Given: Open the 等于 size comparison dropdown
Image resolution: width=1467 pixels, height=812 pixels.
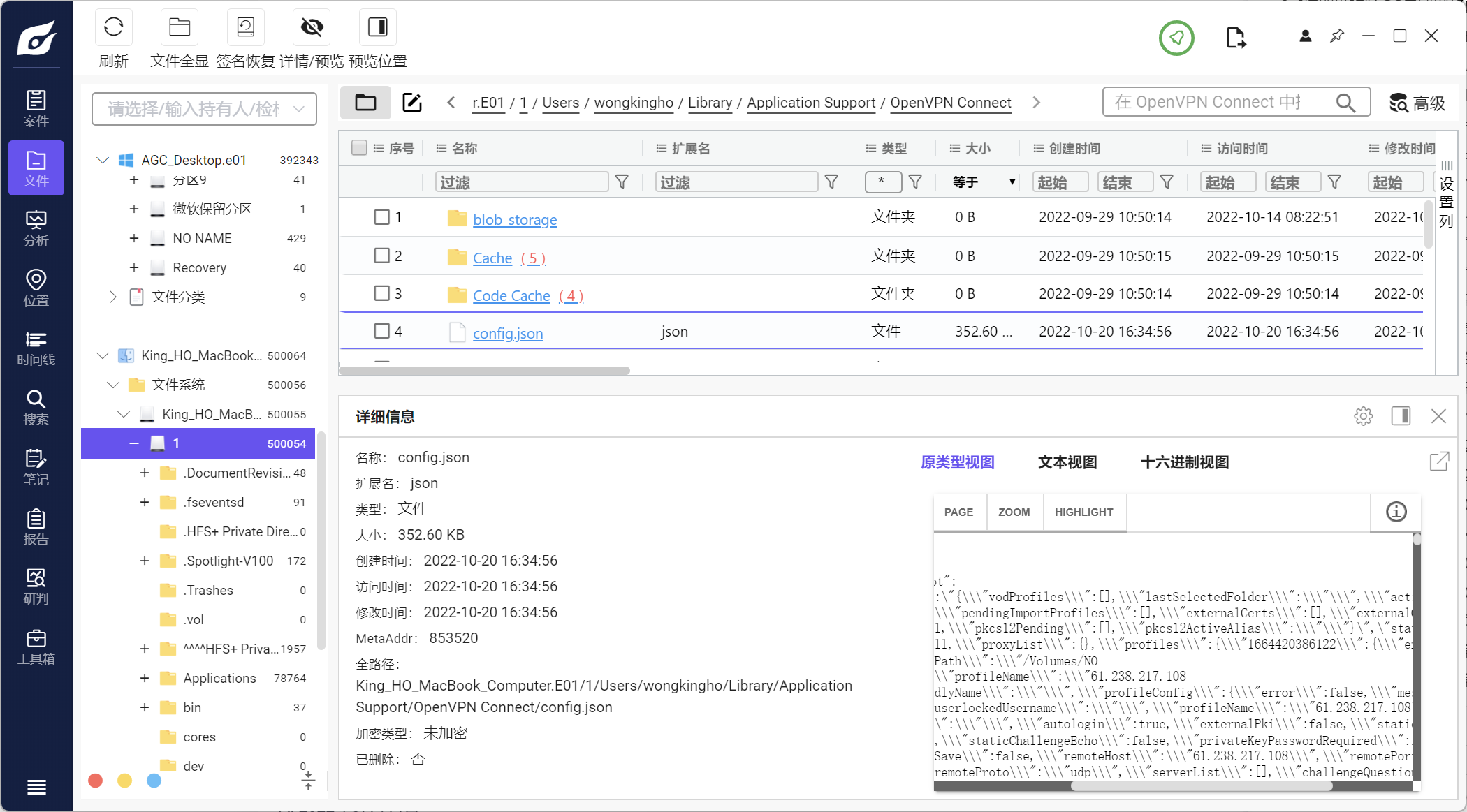Looking at the screenshot, I should click(x=983, y=182).
